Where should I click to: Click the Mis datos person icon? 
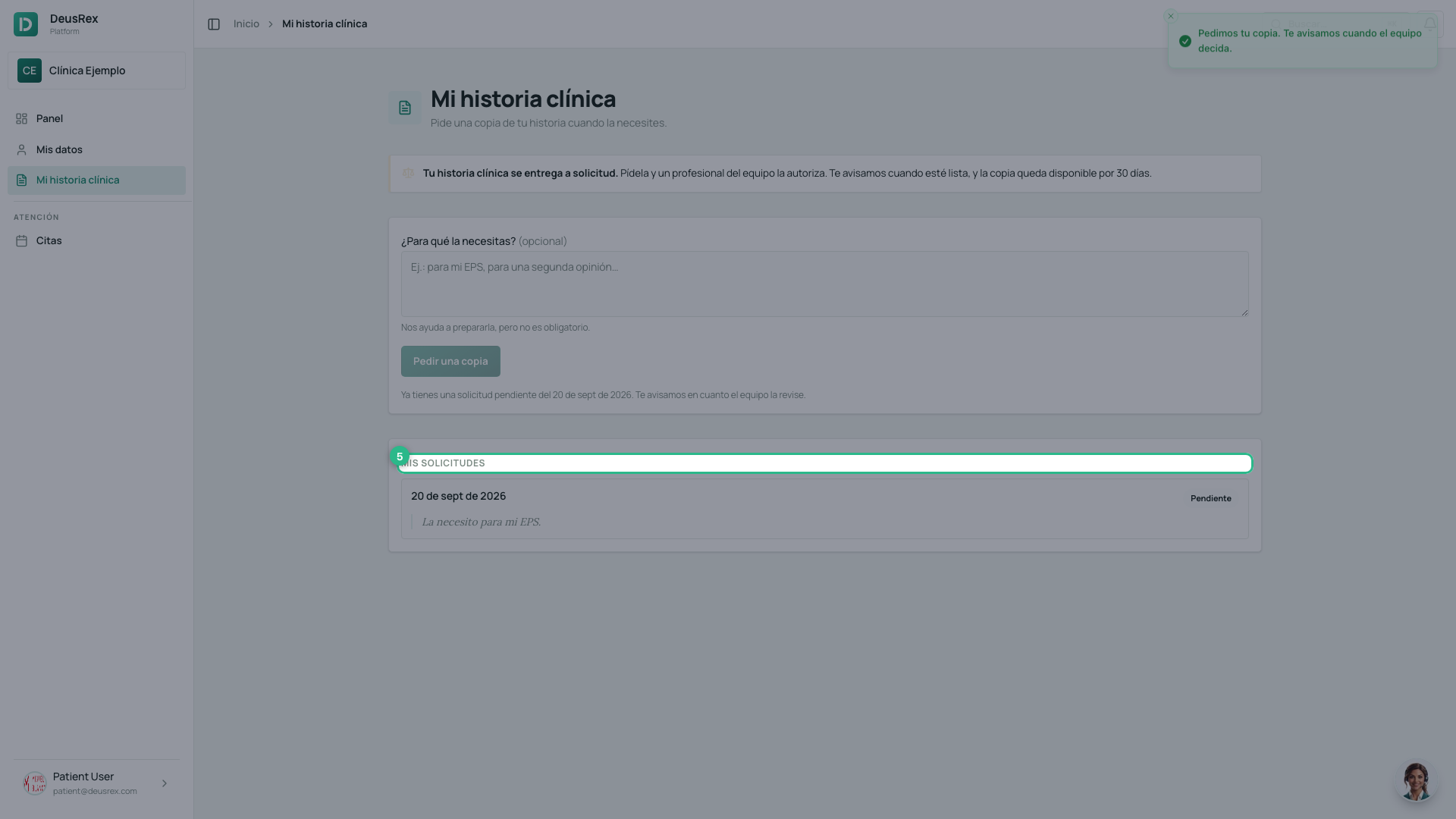21,150
